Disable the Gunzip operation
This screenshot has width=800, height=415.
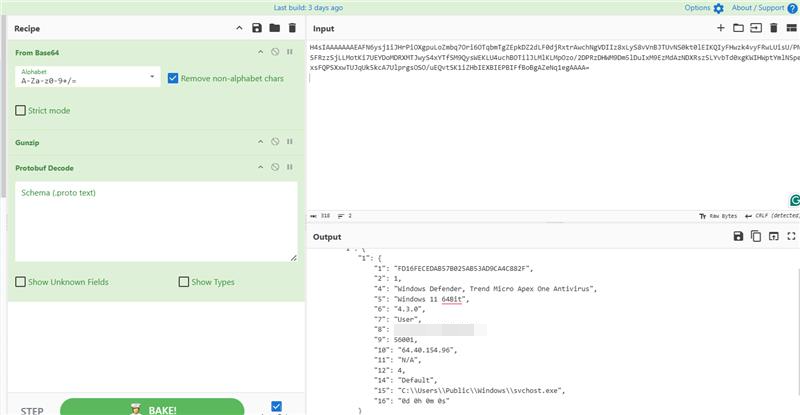coord(275,143)
